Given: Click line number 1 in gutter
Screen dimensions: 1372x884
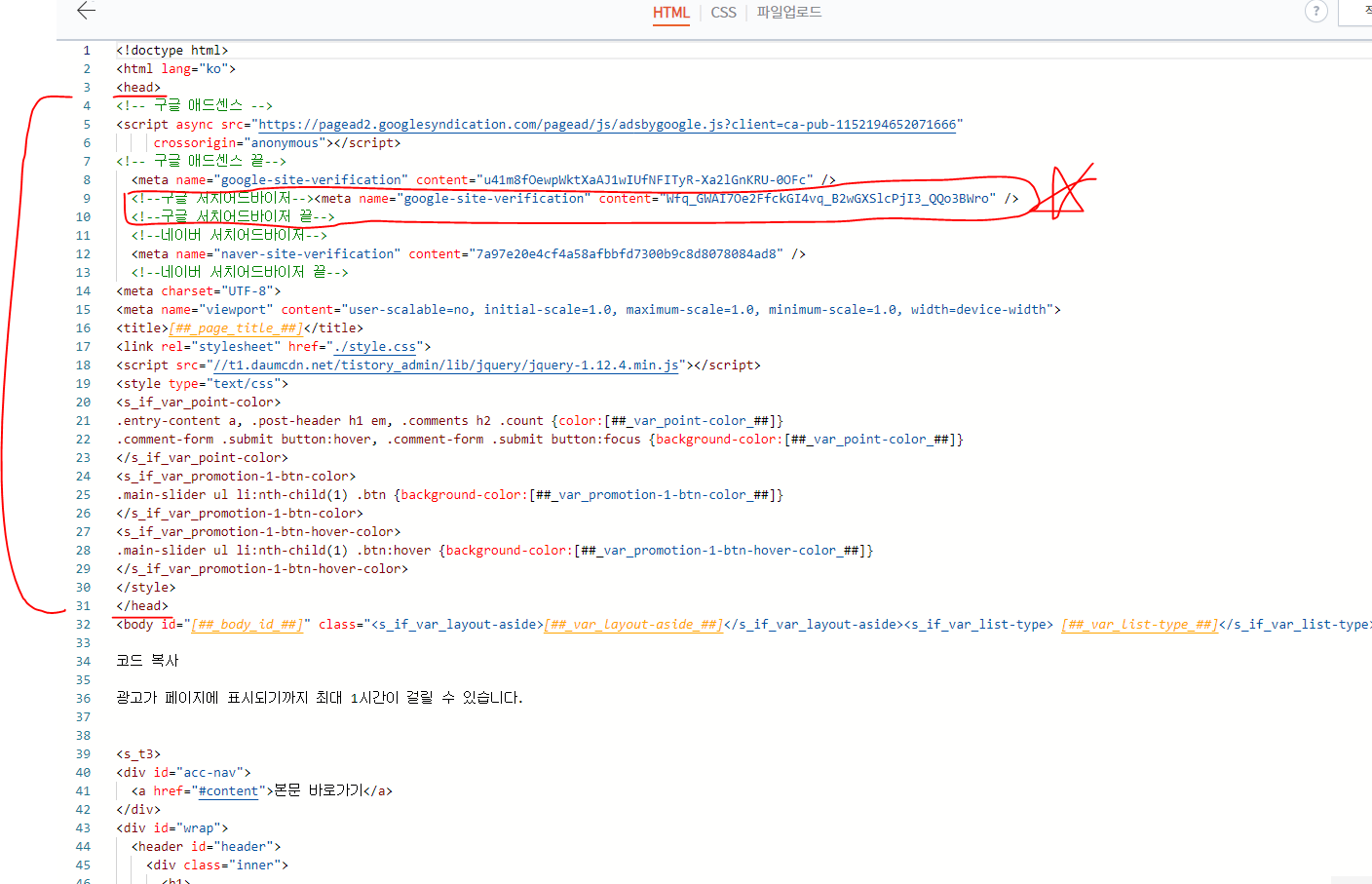Looking at the screenshot, I should [87, 51].
